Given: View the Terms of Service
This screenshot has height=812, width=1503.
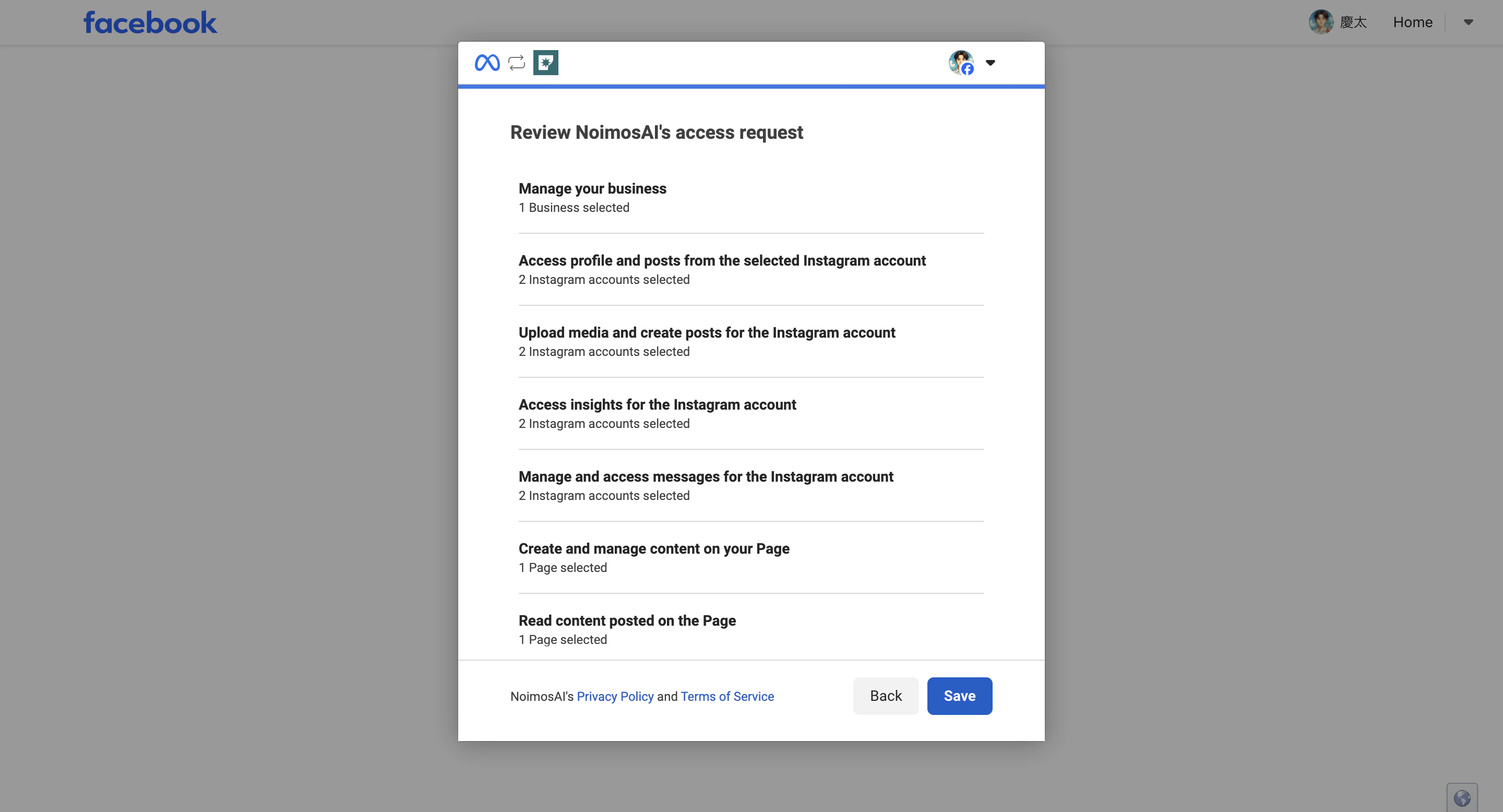Looking at the screenshot, I should pyautogui.click(x=727, y=696).
